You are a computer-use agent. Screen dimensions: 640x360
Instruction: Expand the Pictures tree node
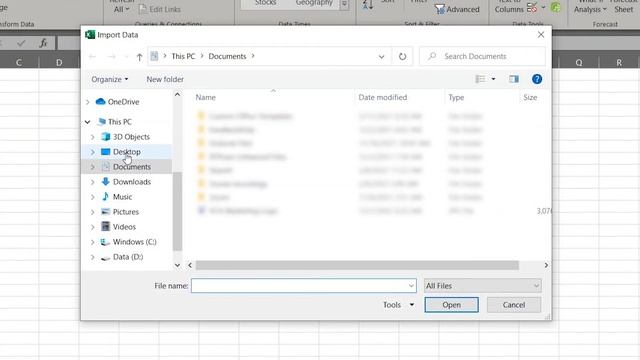[93, 212]
